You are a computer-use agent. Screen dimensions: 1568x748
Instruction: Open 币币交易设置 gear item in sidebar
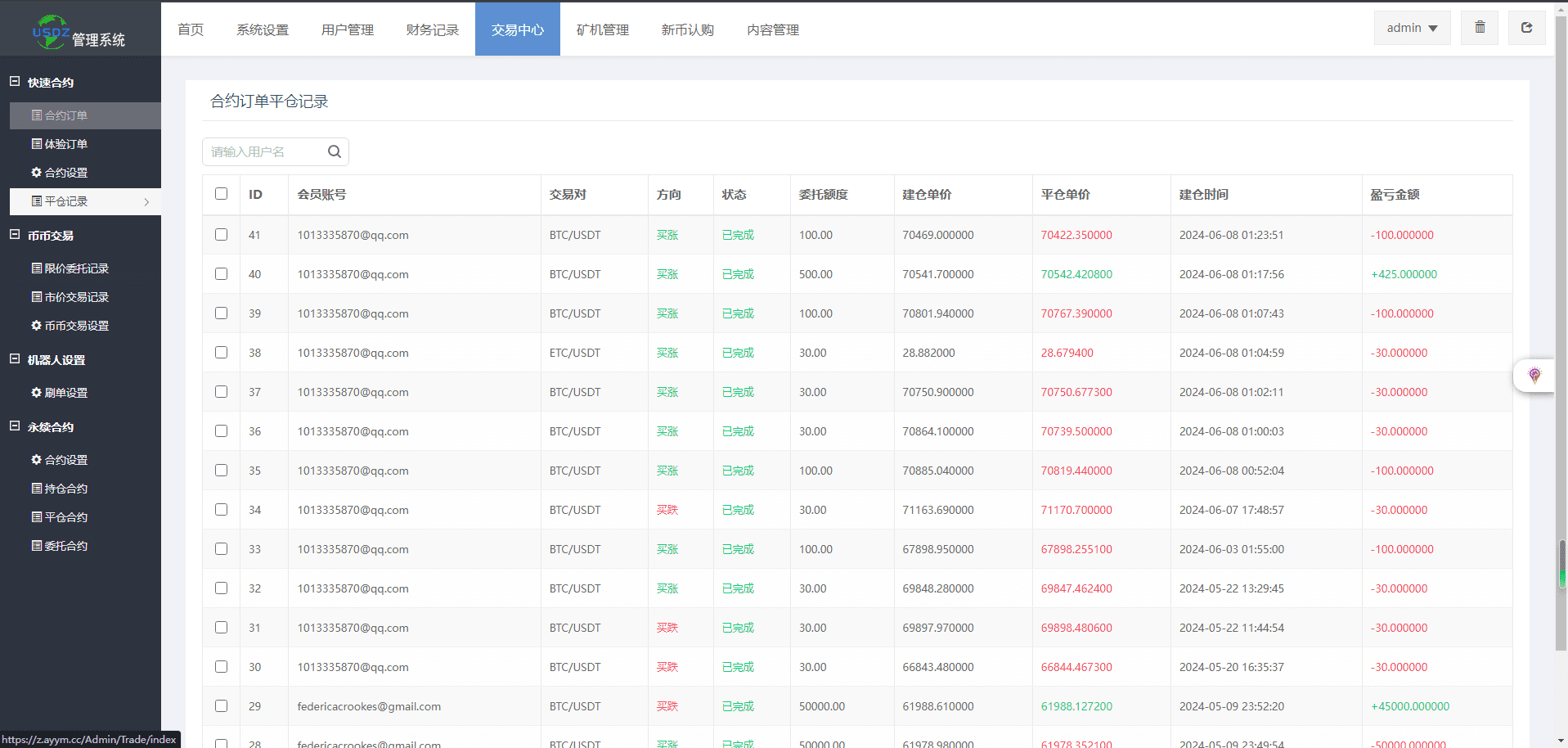click(70, 326)
